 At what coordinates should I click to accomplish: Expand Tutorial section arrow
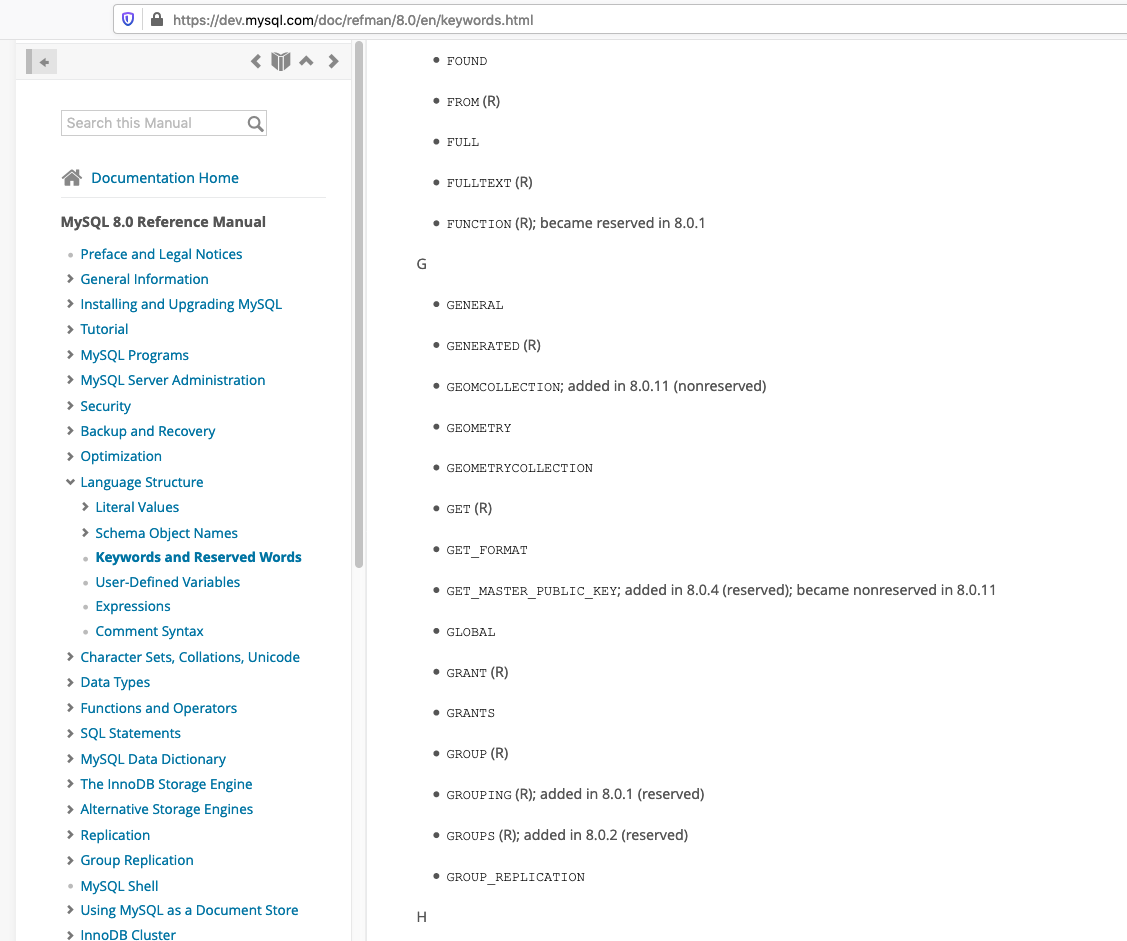[70, 329]
